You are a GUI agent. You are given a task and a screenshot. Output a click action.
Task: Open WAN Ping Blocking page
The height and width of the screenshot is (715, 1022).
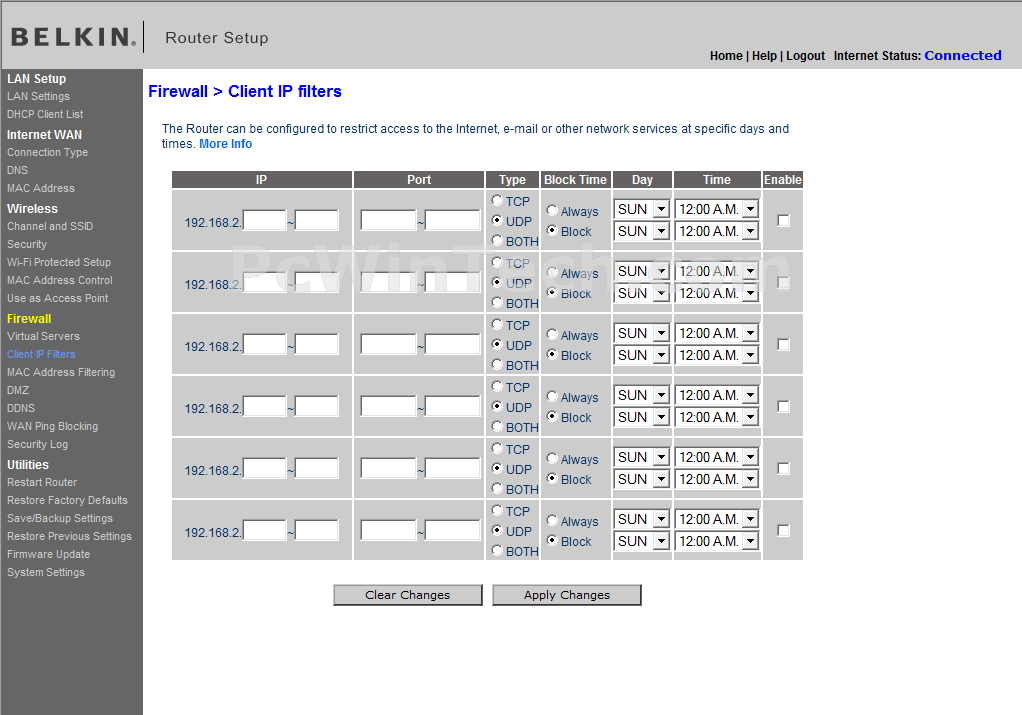[52, 426]
